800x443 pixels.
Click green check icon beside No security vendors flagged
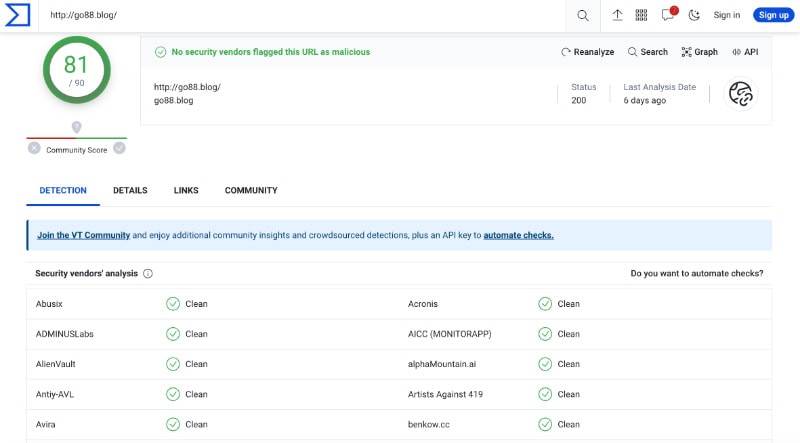[x=161, y=52]
